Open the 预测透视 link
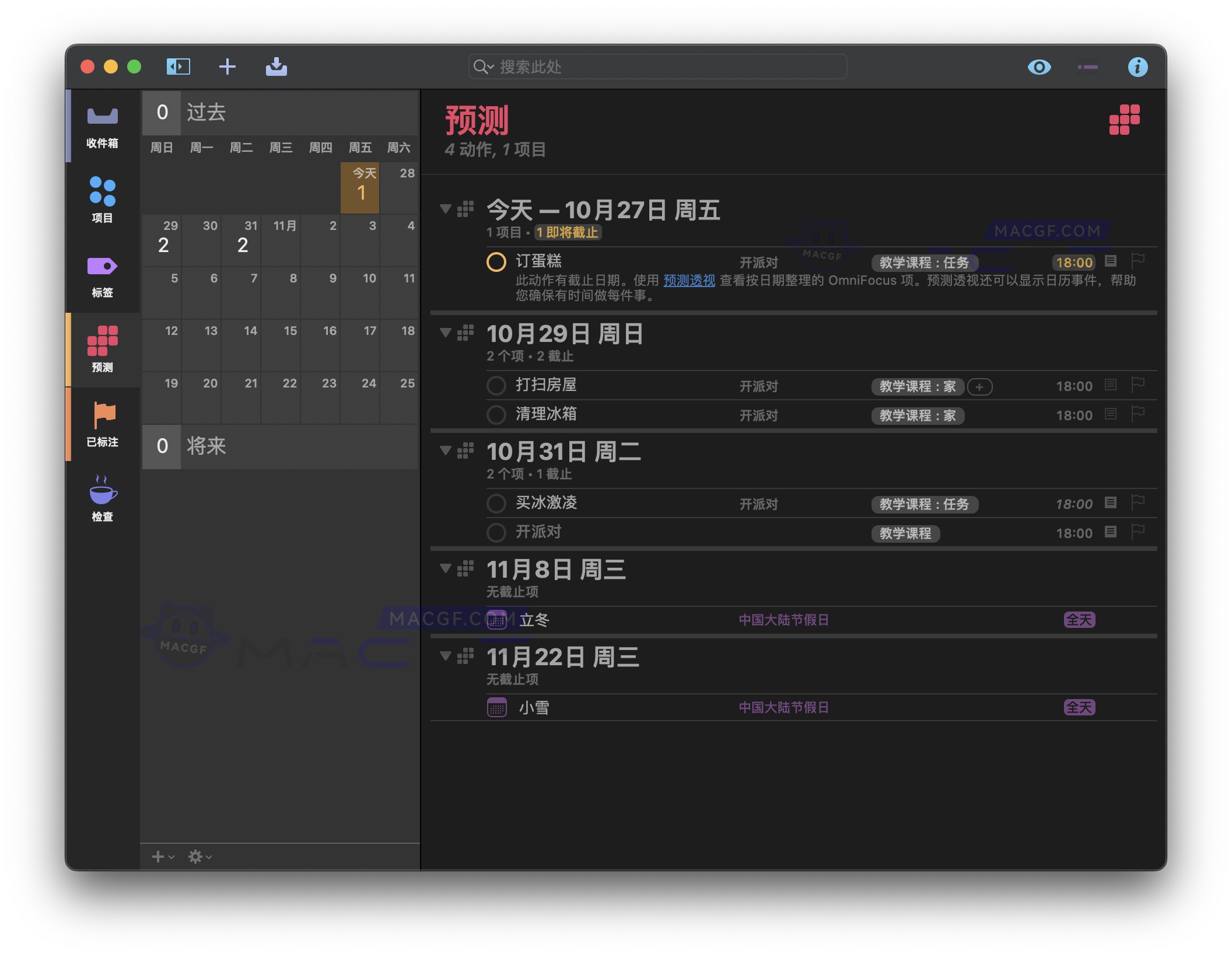The height and width of the screenshot is (957, 1232). (688, 281)
